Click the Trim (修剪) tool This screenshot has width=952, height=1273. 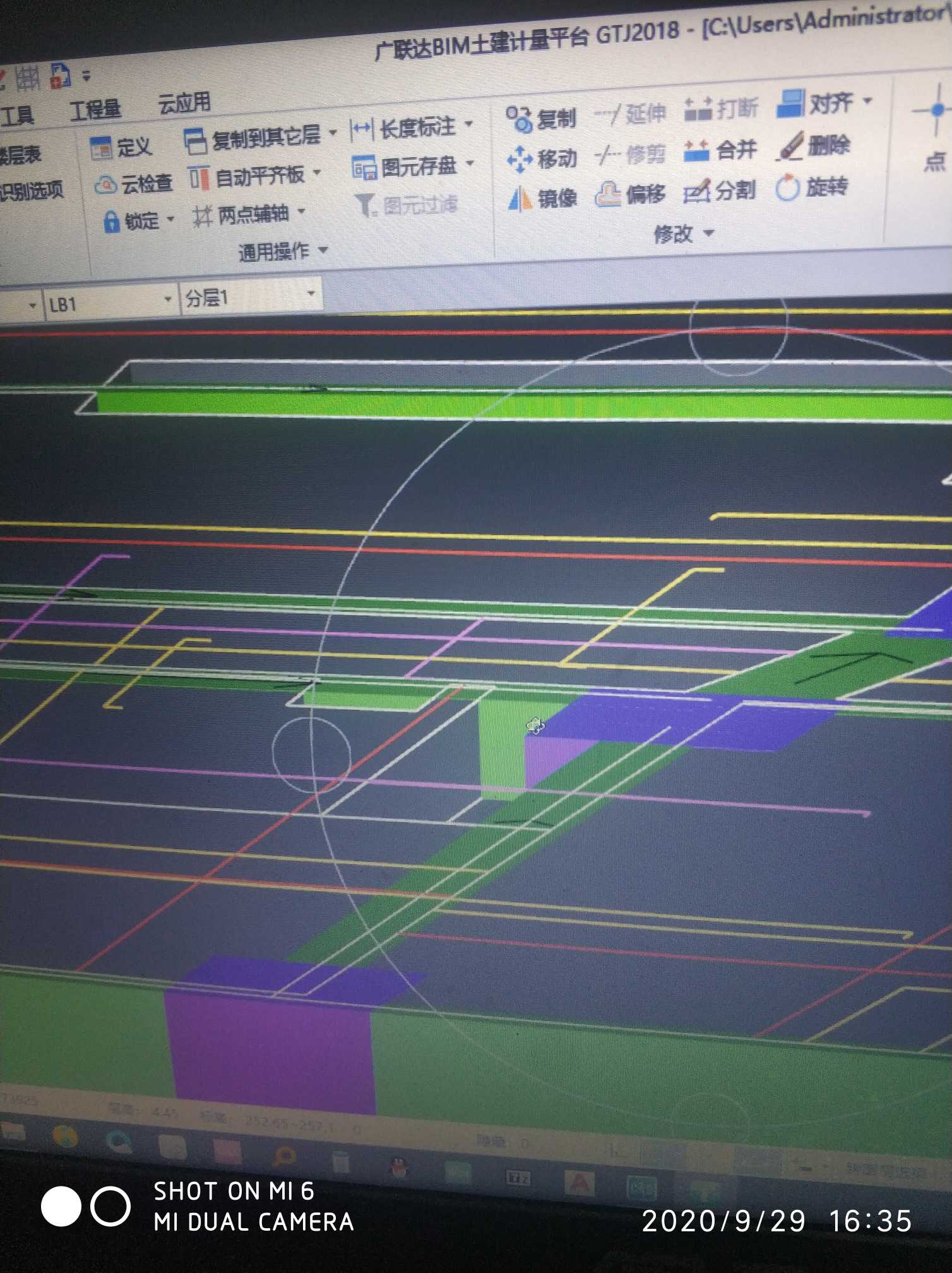coord(630,155)
